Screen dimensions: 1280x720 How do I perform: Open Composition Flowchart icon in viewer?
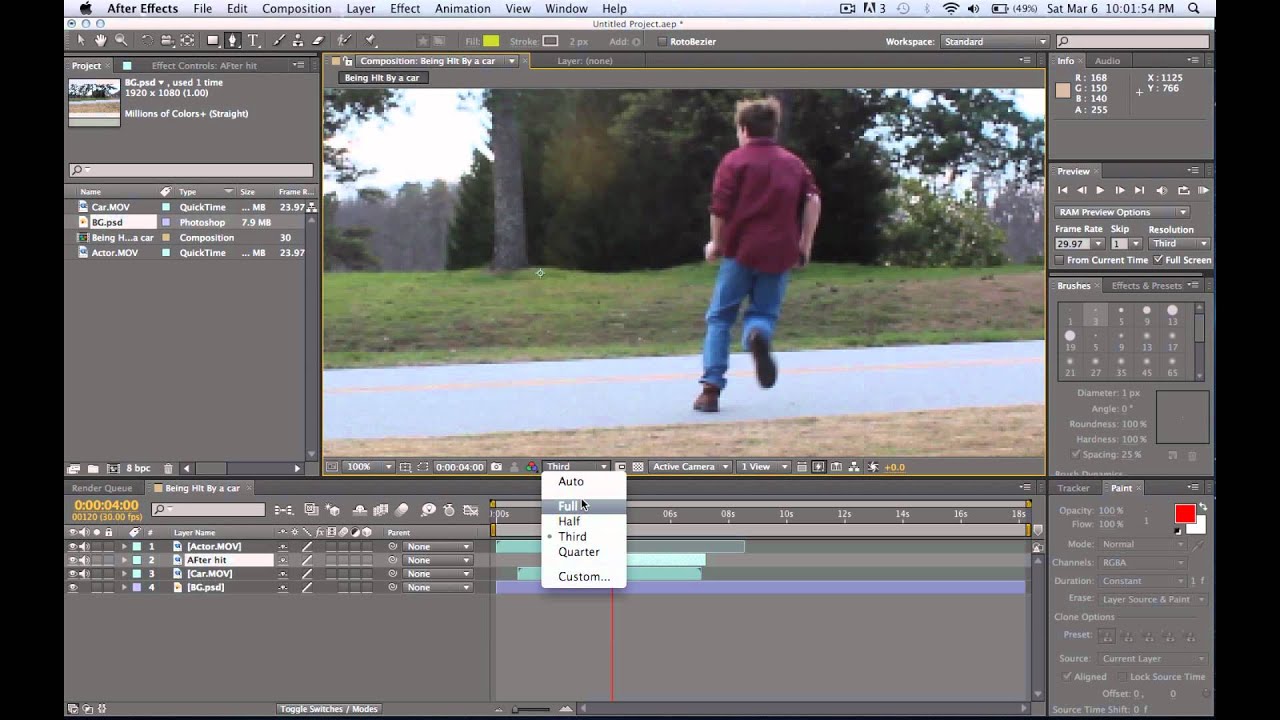pos(855,467)
